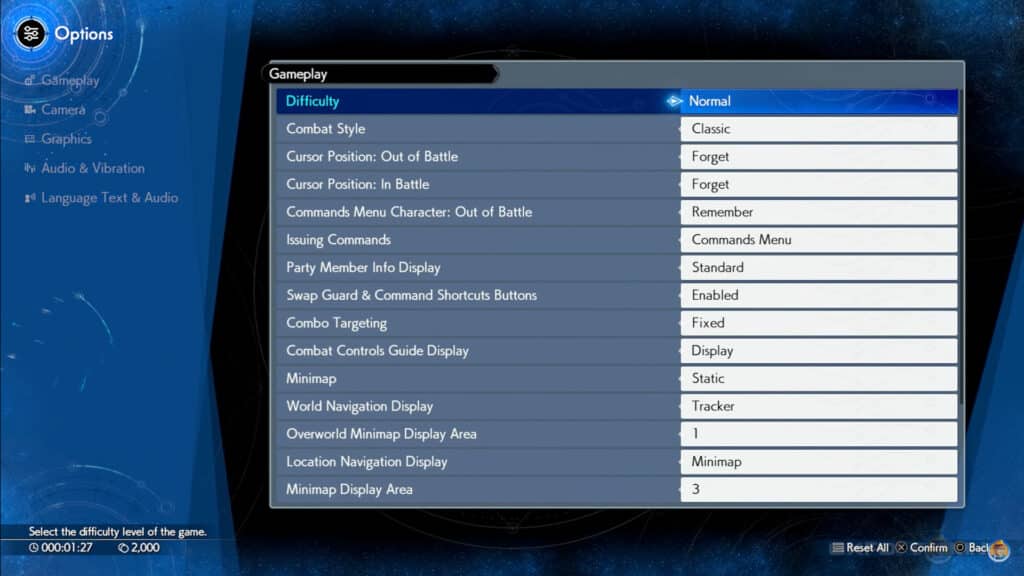Click Confirm label at bottom

pyautogui.click(x=928, y=547)
